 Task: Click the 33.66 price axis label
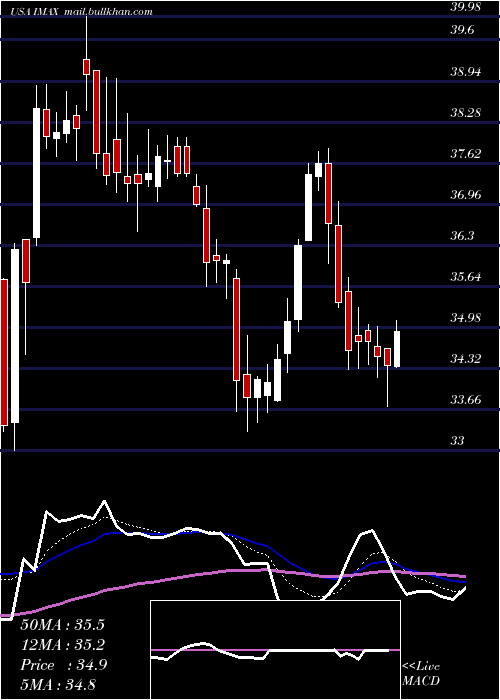466,399
